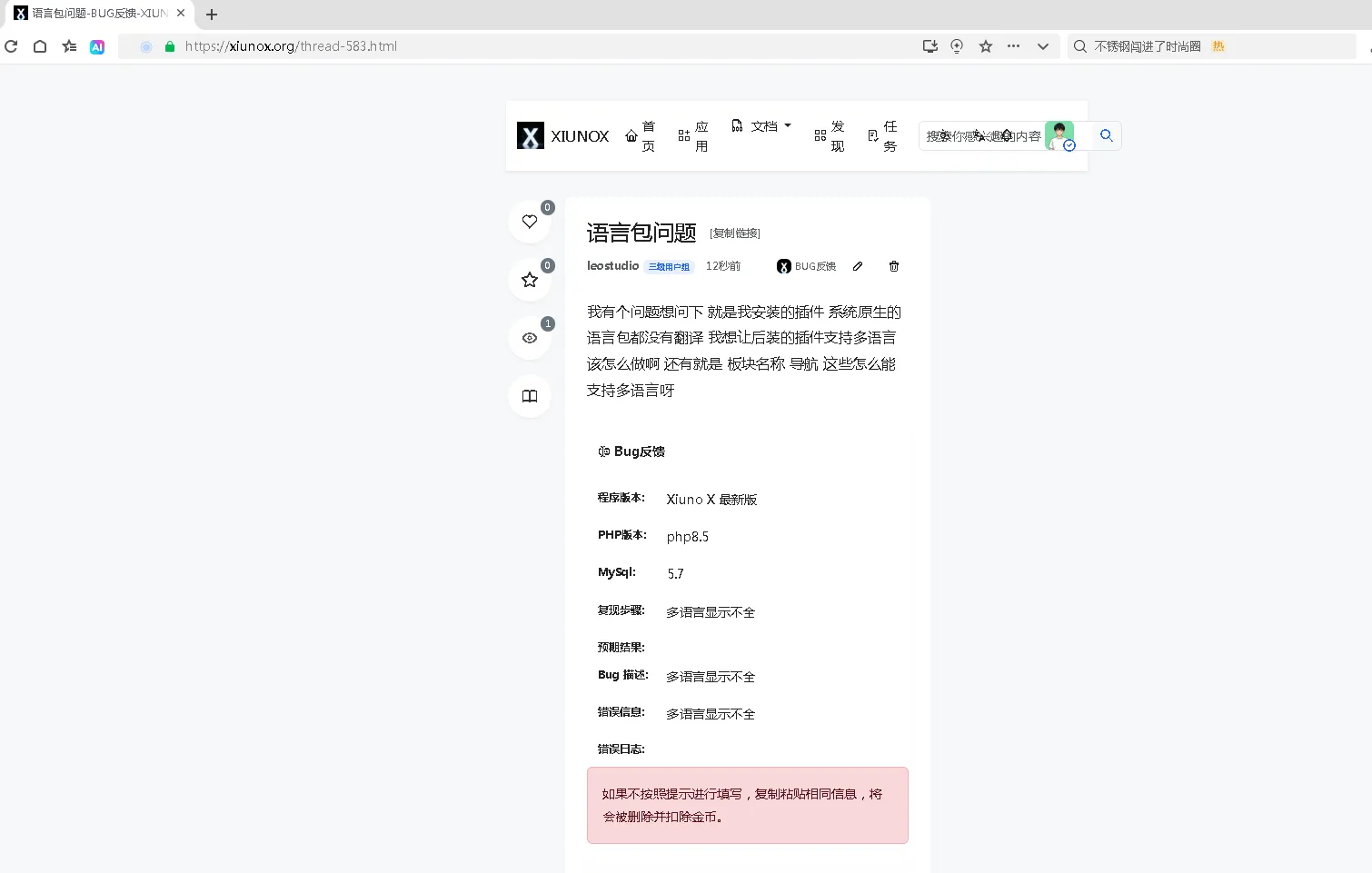Click the value 'Xiuno X 最新版'
The height and width of the screenshot is (873, 1372).
click(x=711, y=500)
